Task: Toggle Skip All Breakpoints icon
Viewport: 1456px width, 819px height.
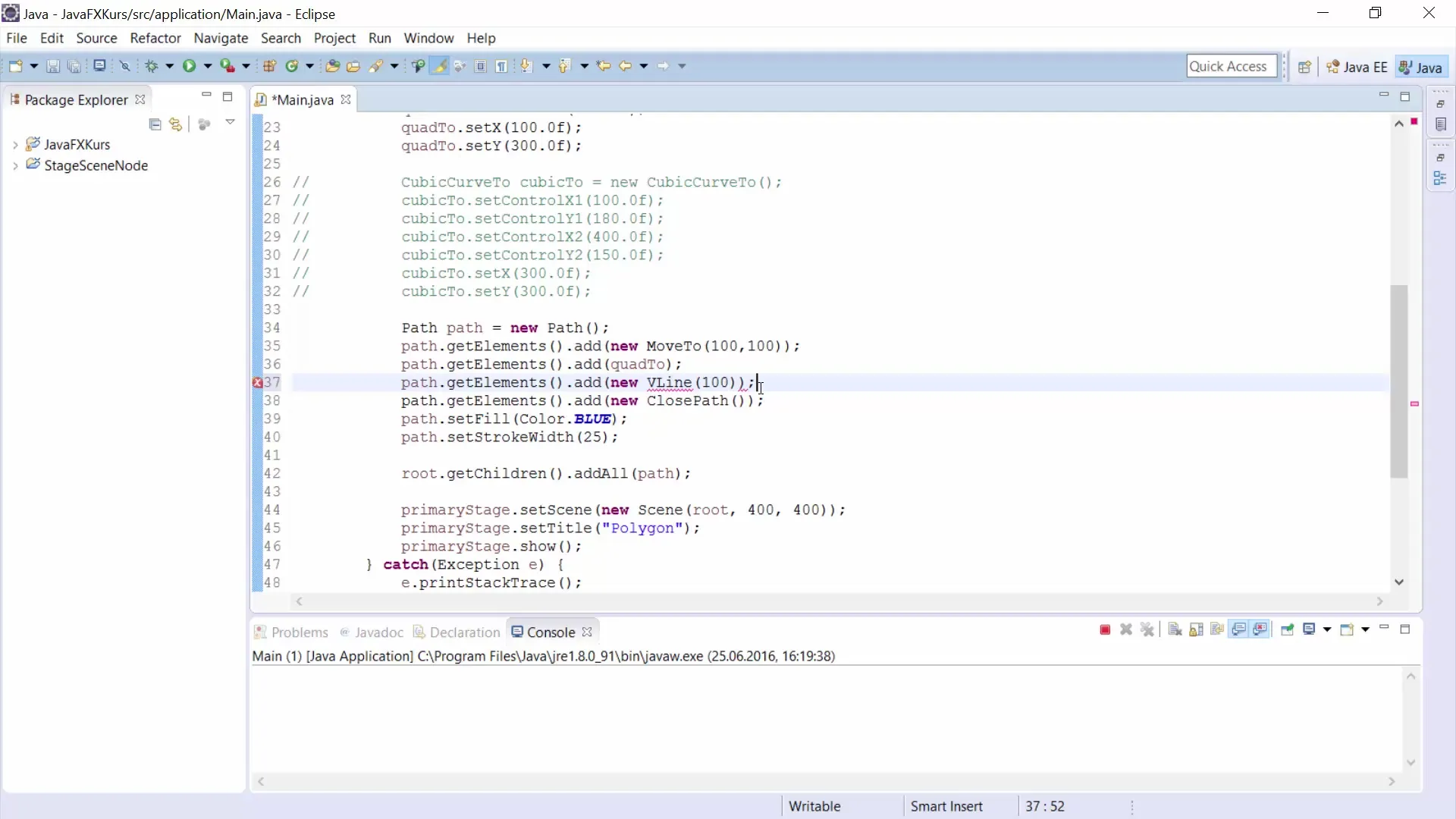Action: (x=125, y=66)
